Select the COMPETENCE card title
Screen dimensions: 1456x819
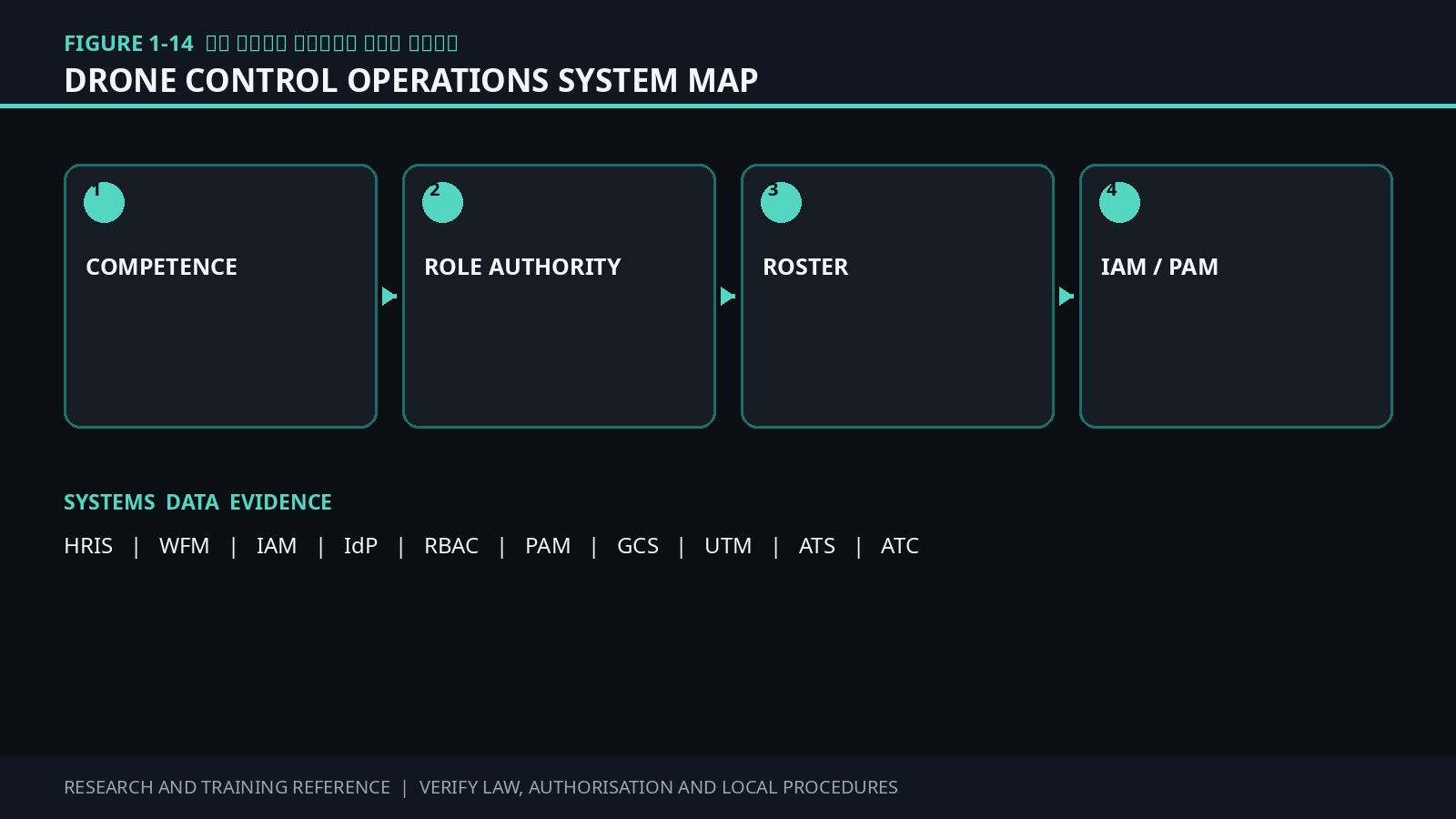161,267
